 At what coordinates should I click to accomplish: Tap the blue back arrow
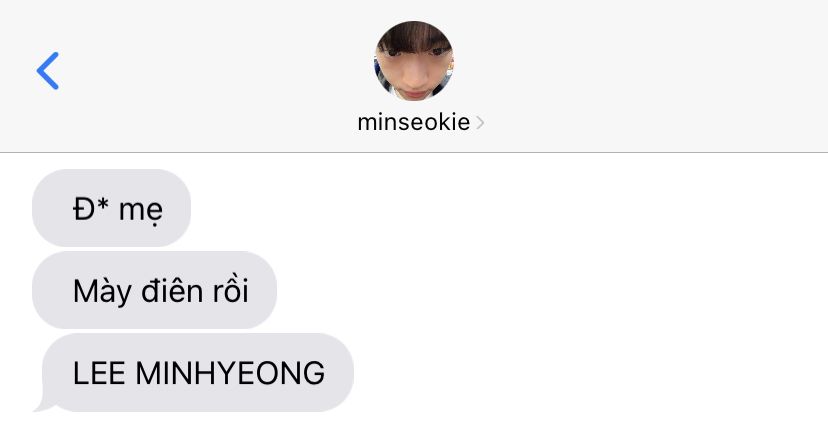pyautogui.click(x=48, y=71)
